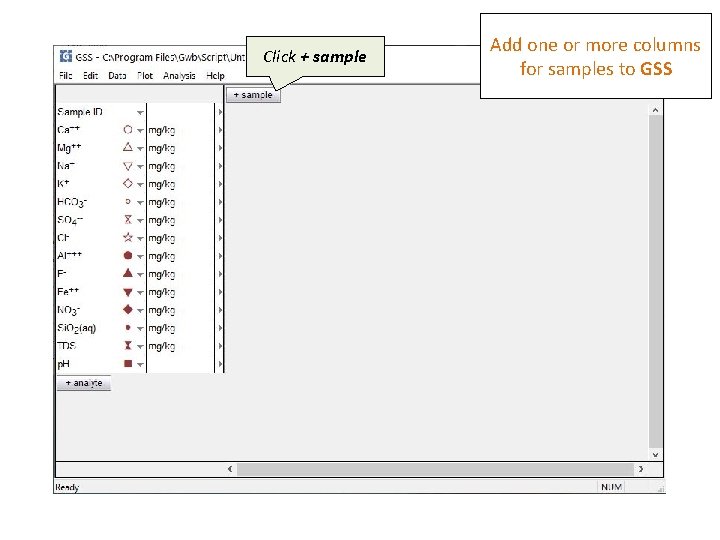Open the symbol dropdown for K+

(x=140, y=184)
